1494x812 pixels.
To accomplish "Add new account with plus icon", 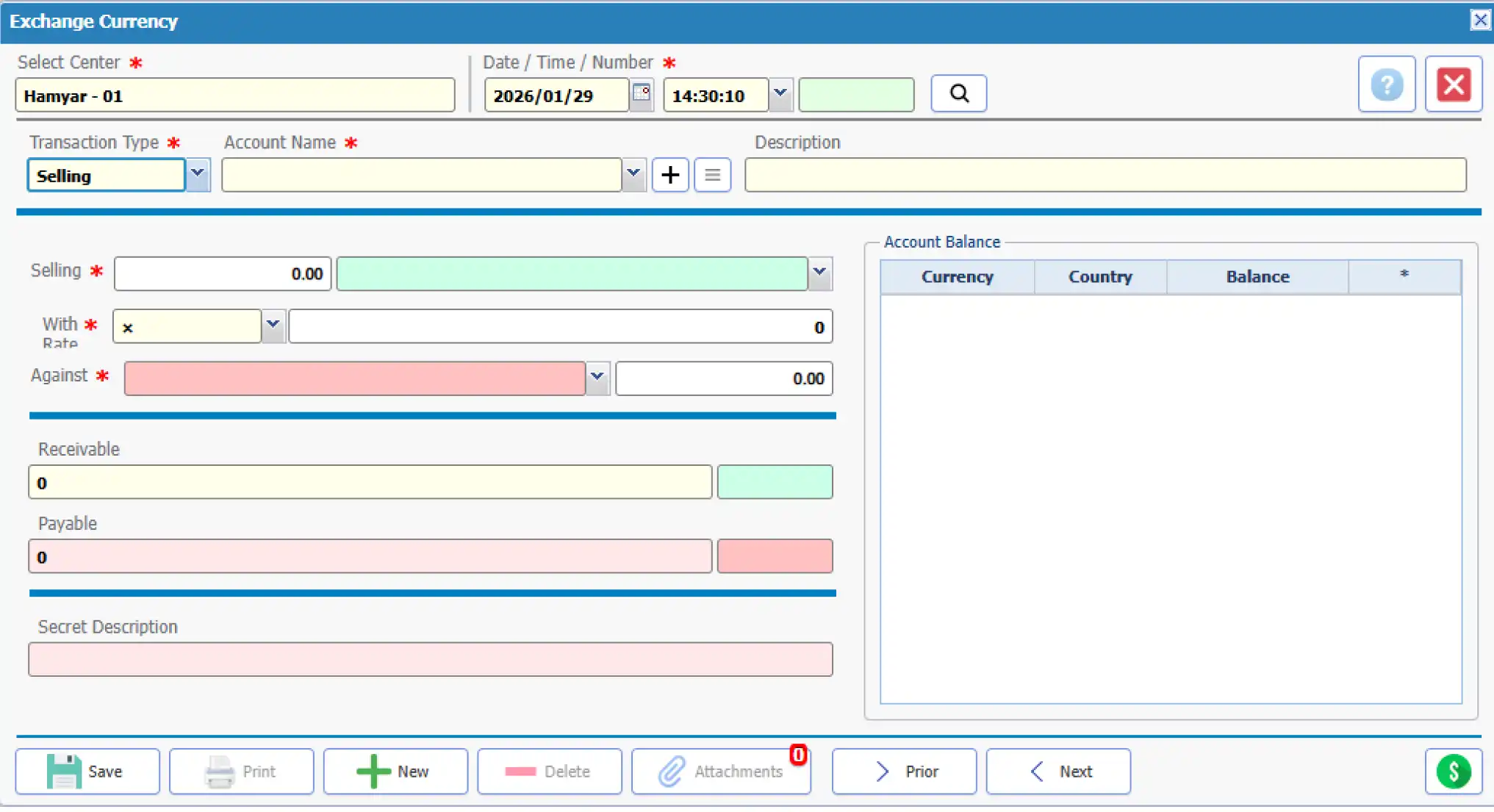I will pyautogui.click(x=669, y=175).
